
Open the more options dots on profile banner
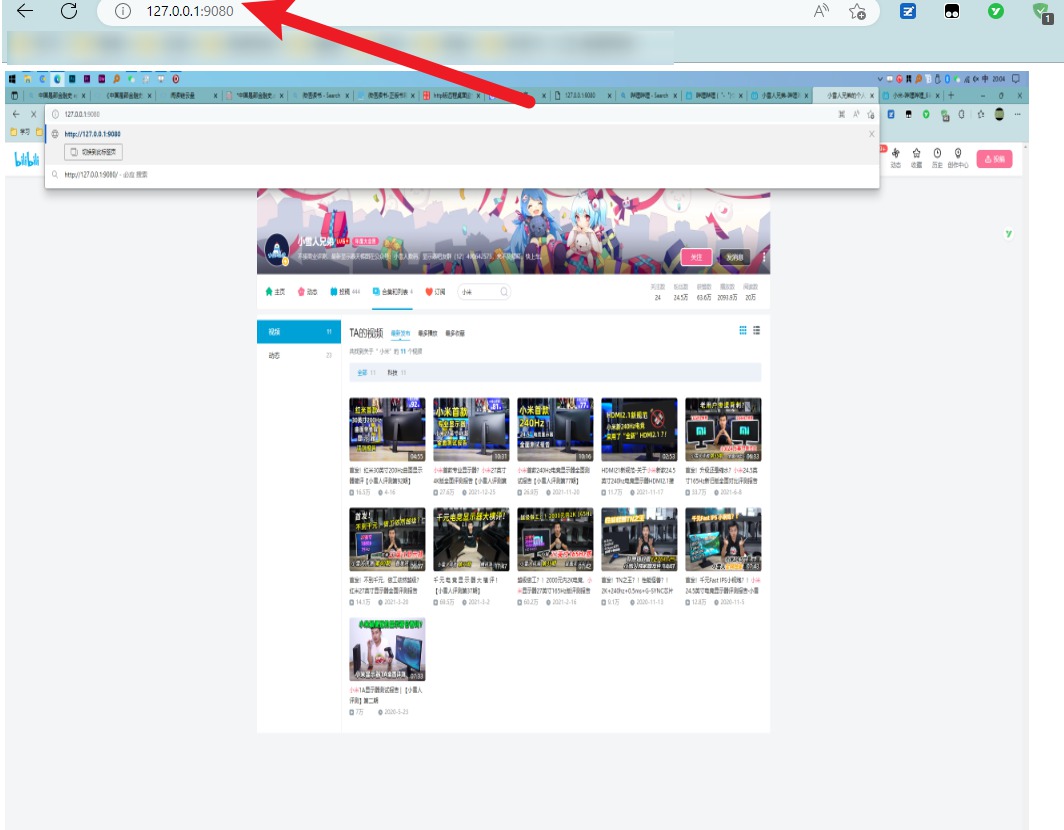coord(764,257)
